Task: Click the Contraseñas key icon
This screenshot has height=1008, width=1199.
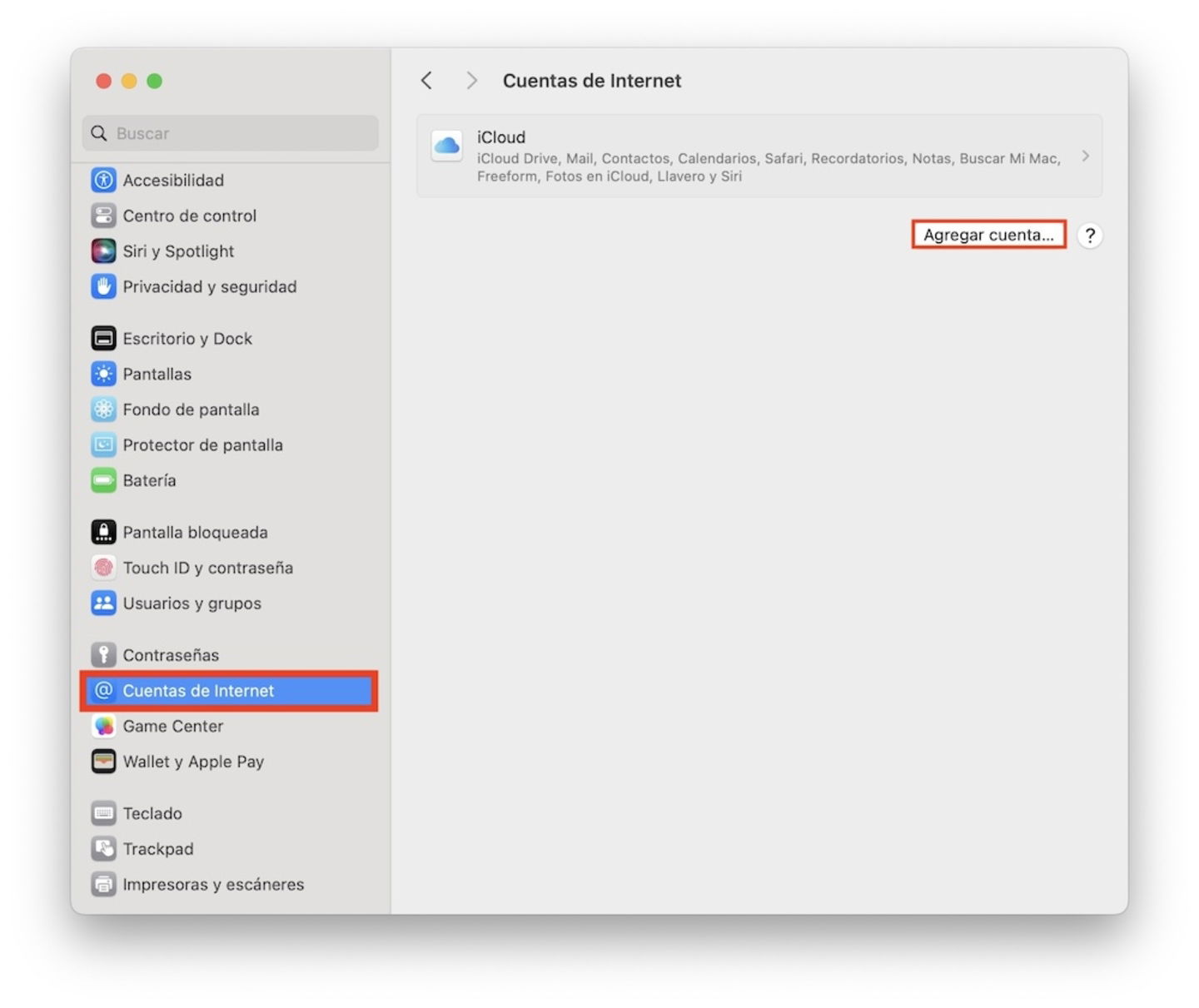Action: (103, 655)
